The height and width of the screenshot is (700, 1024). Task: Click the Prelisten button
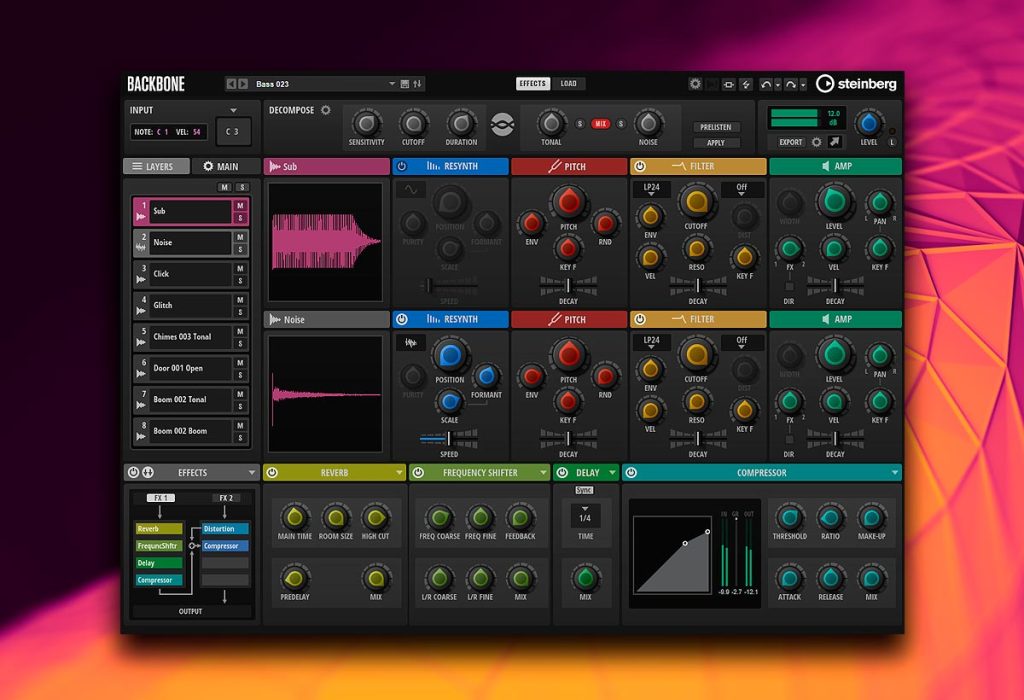[716, 127]
